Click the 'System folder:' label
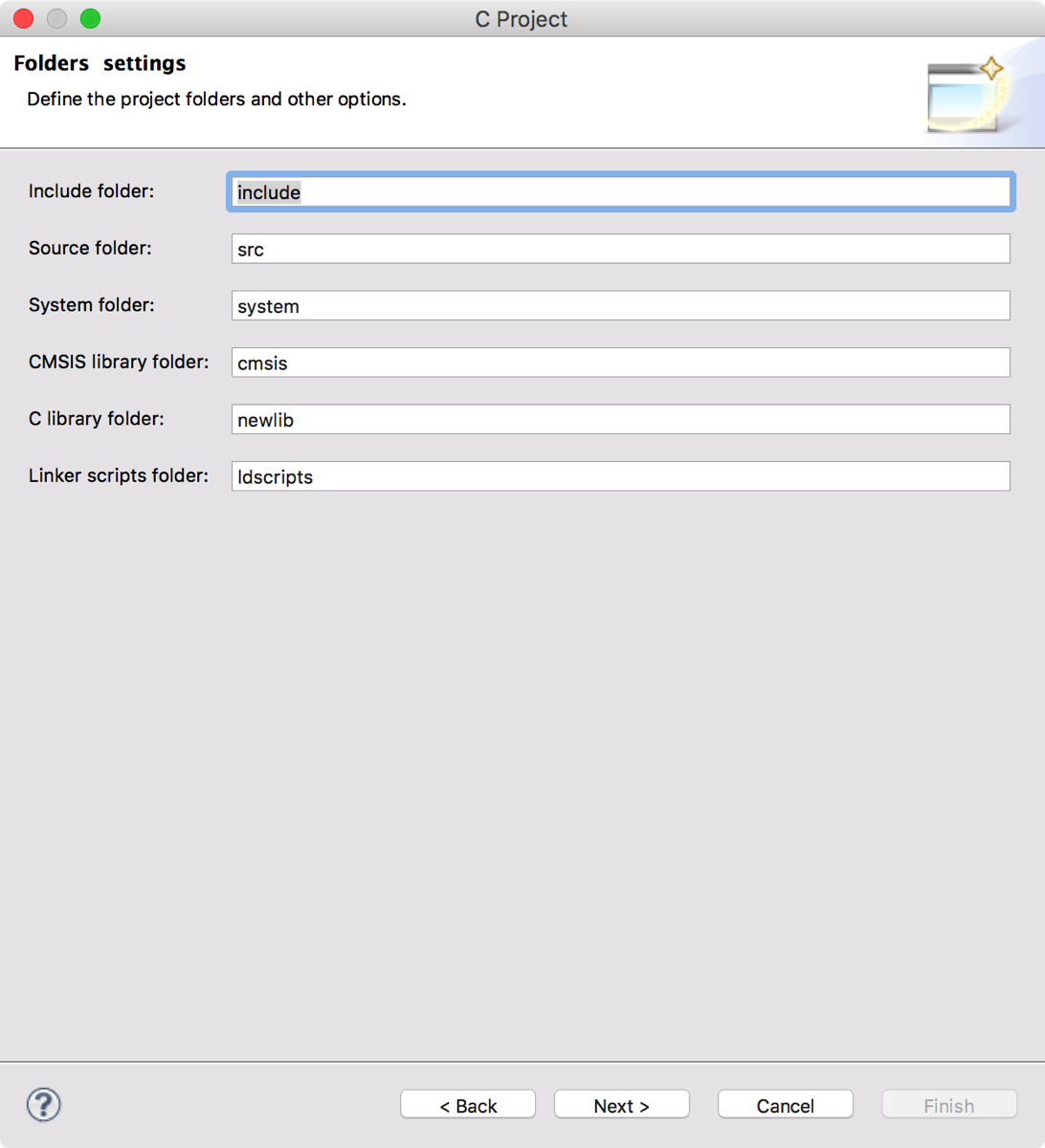1045x1148 pixels. [x=91, y=305]
